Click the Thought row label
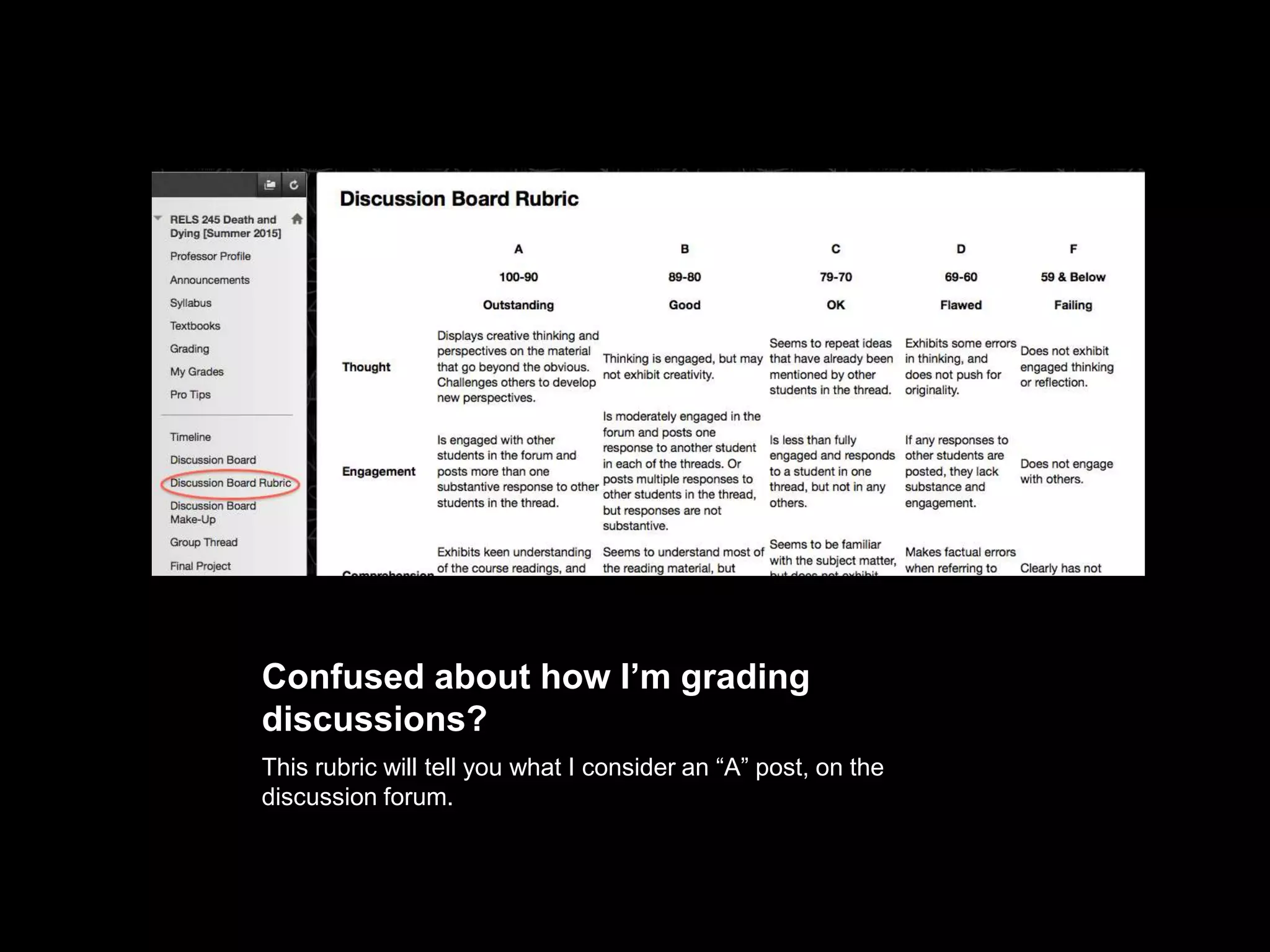The width and height of the screenshot is (1270, 952). (x=366, y=367)
